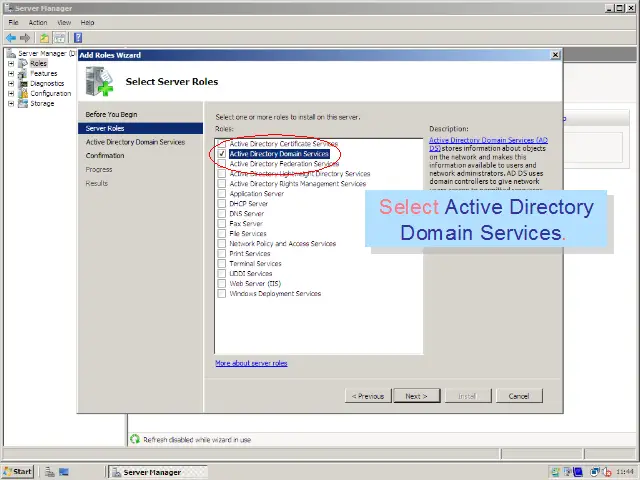Click the Previous button
The height and width of the screenshot is (480, 640).
tap(368, 396)
